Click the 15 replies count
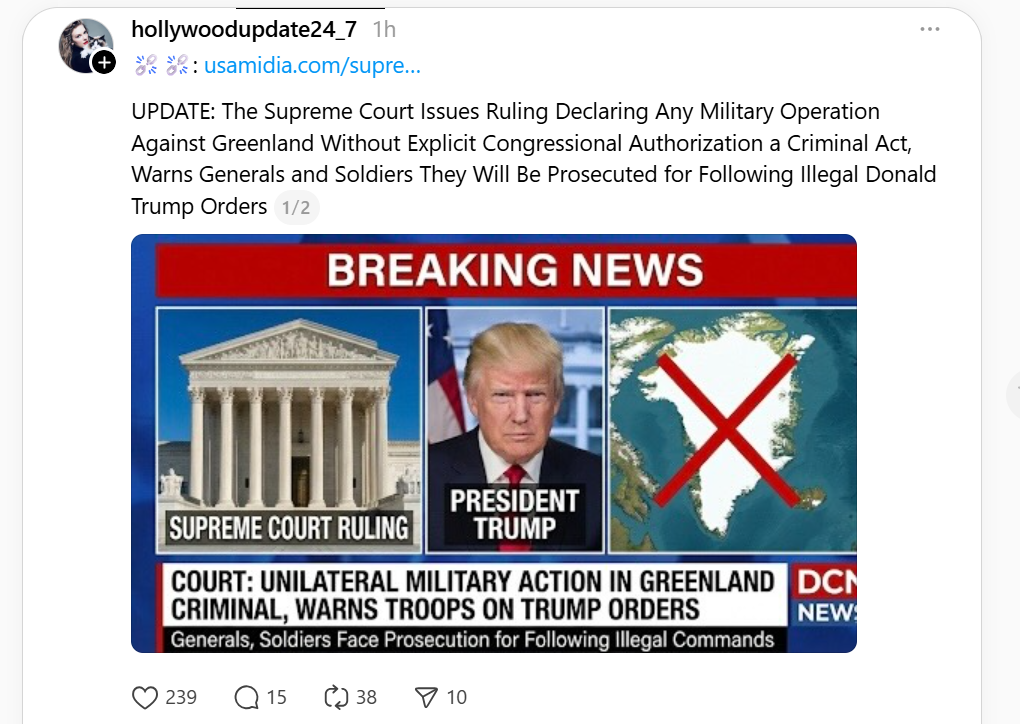 click(x=276, y=697)
